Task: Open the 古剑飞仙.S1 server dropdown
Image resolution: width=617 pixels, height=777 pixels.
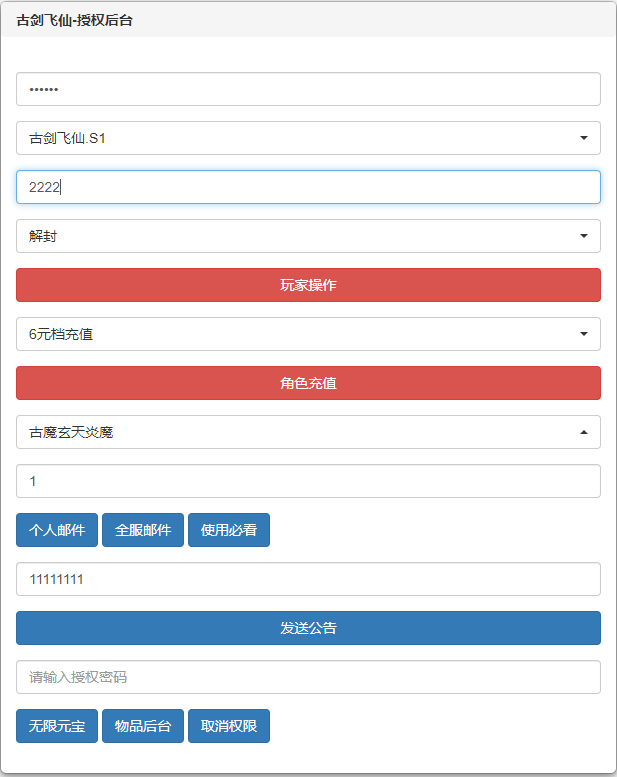Action: (x=308, y=138)
